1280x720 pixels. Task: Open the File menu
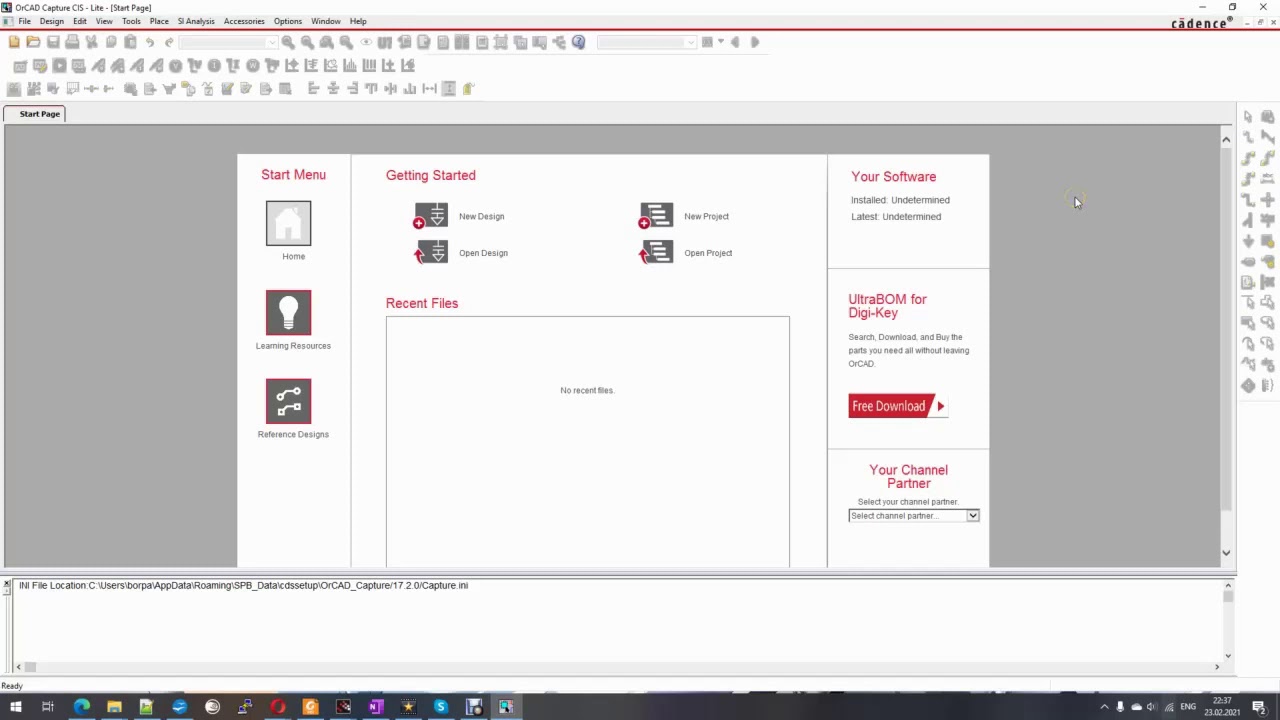coord(24,21)
